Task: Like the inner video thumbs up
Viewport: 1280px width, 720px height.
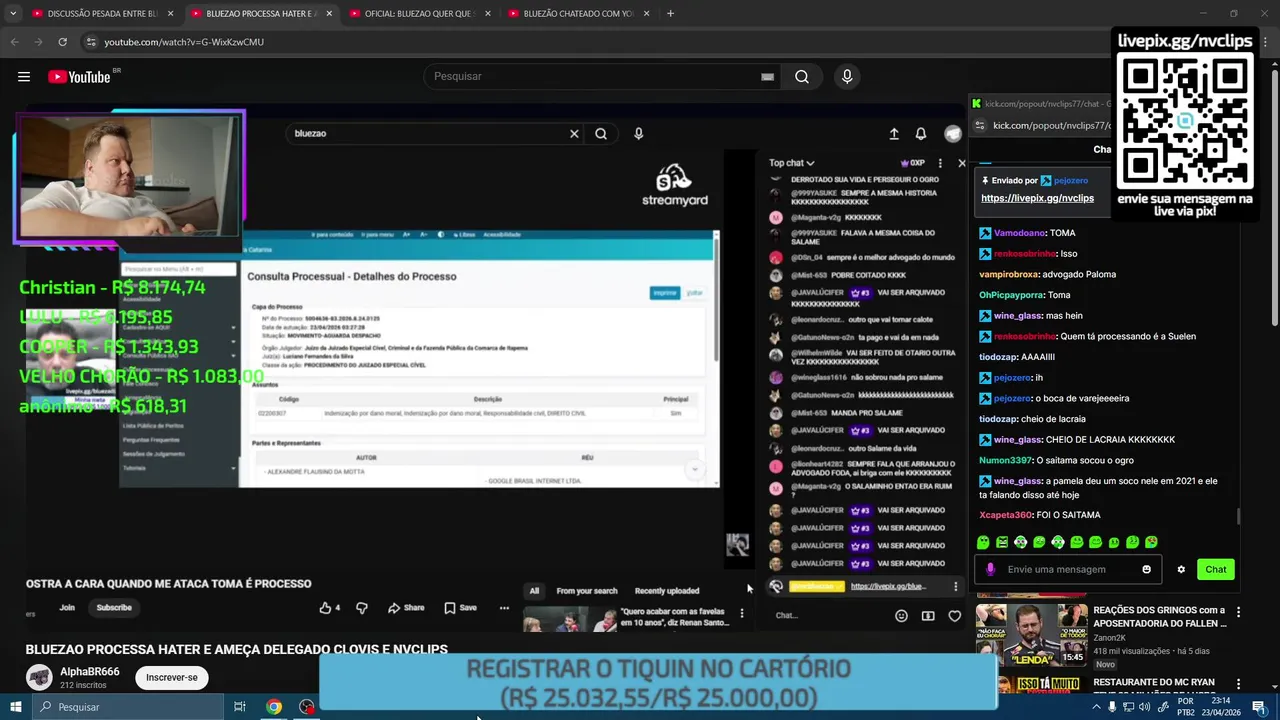Action: pos(329,608)
